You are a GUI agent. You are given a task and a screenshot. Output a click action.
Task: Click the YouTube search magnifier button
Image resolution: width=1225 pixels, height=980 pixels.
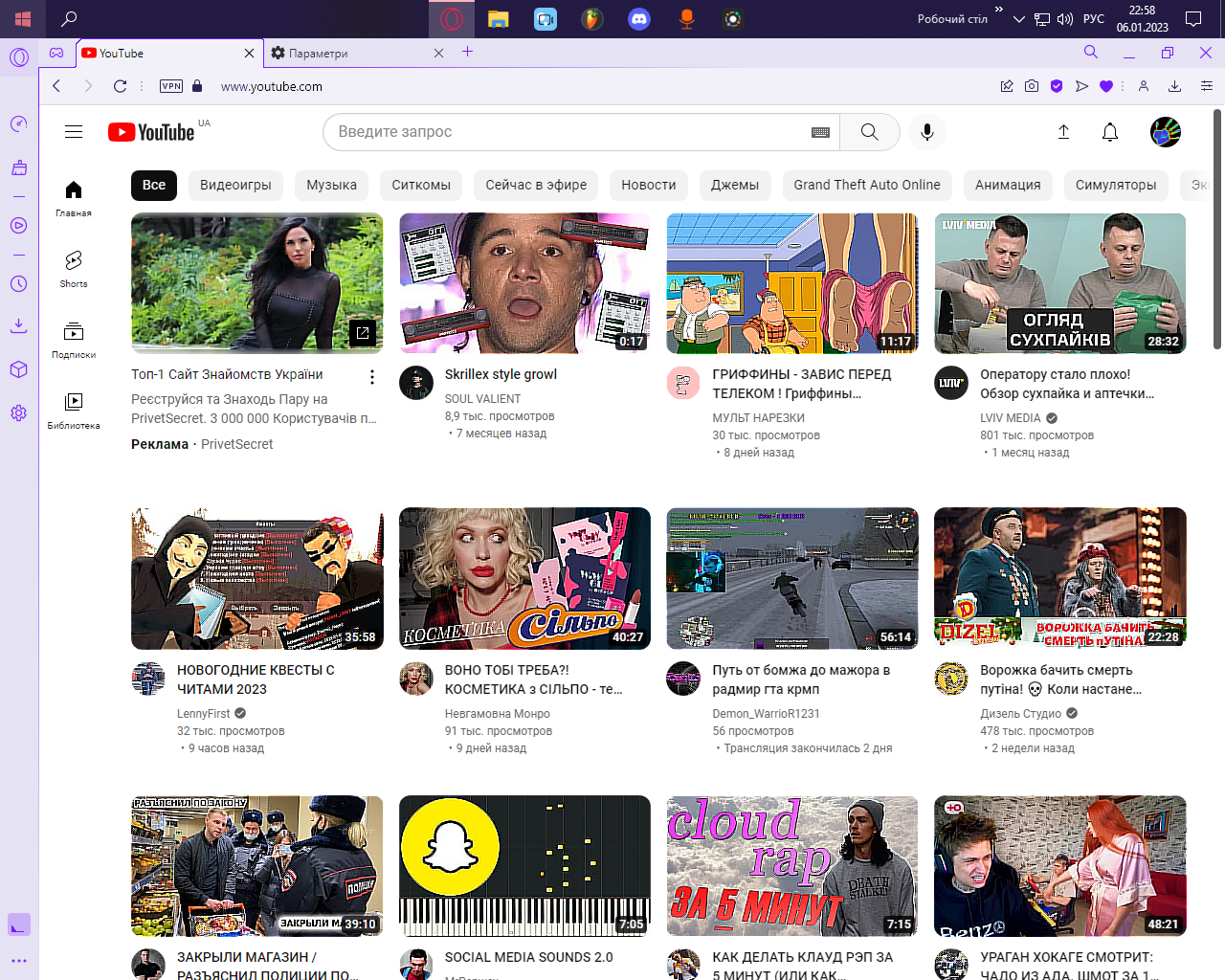point(870,132)
